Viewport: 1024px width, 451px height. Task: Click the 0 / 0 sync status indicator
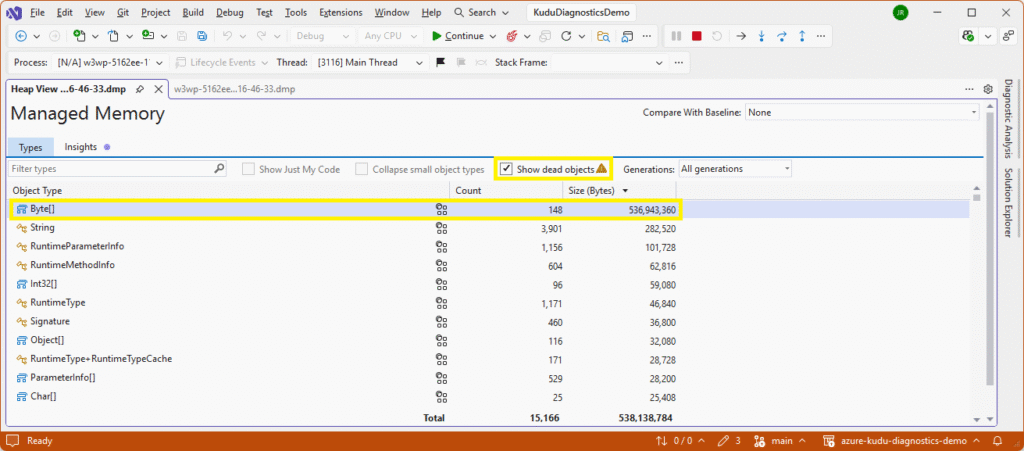click(679, 441)
